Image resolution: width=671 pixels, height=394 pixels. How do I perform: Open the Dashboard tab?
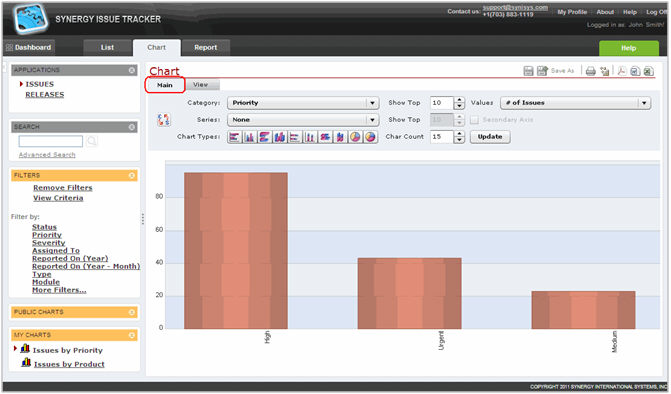tap(29, 47)
